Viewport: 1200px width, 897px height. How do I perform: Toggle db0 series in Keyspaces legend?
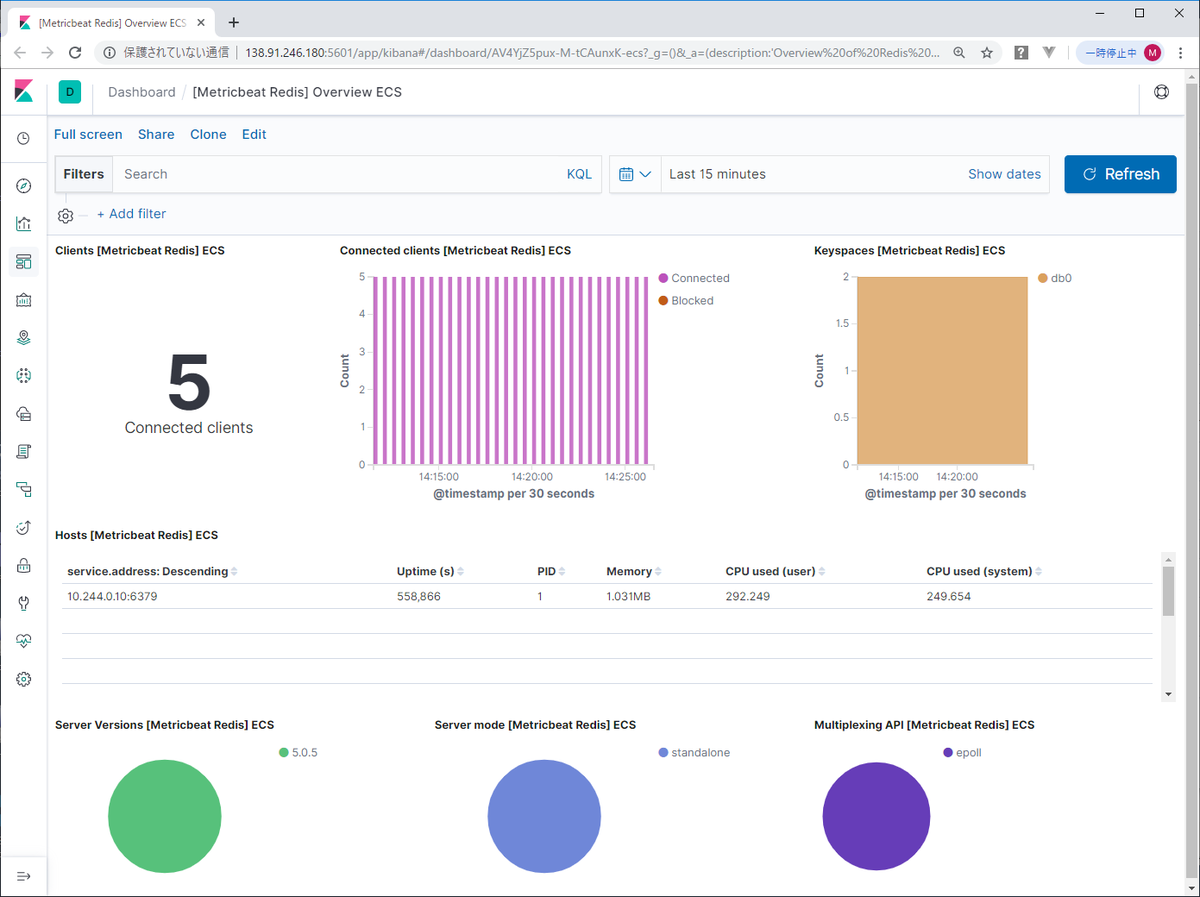pos(1055,278)
